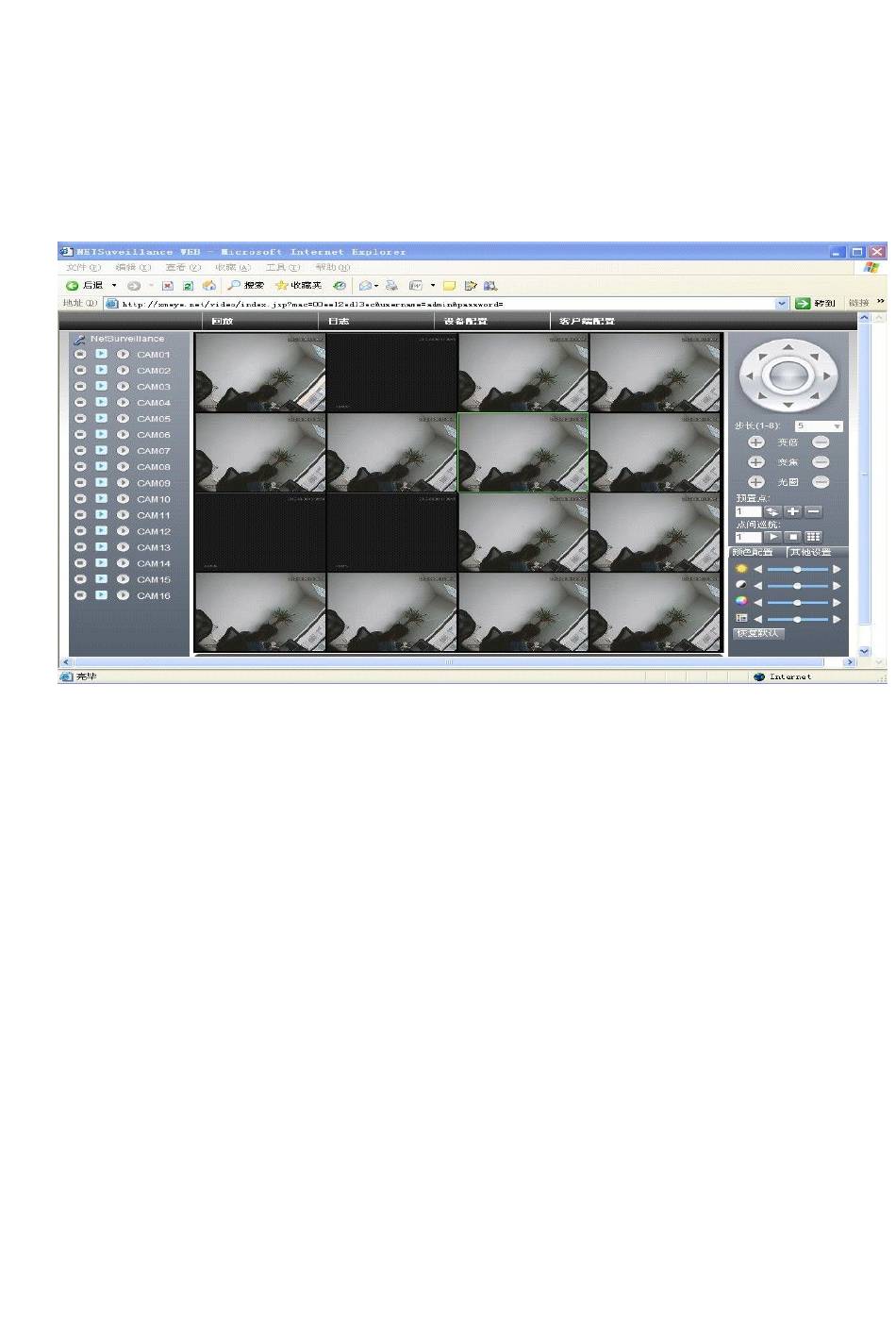
Task: Click the brightness sun icon
Action: click(x=741, y=569)
